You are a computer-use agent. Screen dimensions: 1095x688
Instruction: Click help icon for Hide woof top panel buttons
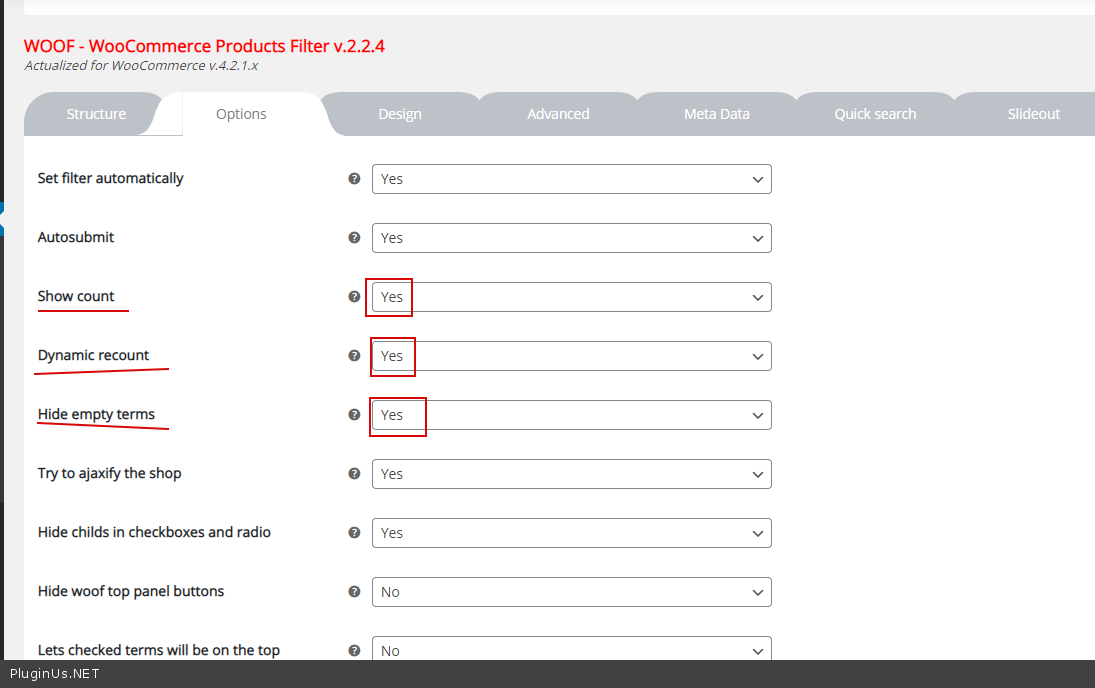tap(354, 592)
